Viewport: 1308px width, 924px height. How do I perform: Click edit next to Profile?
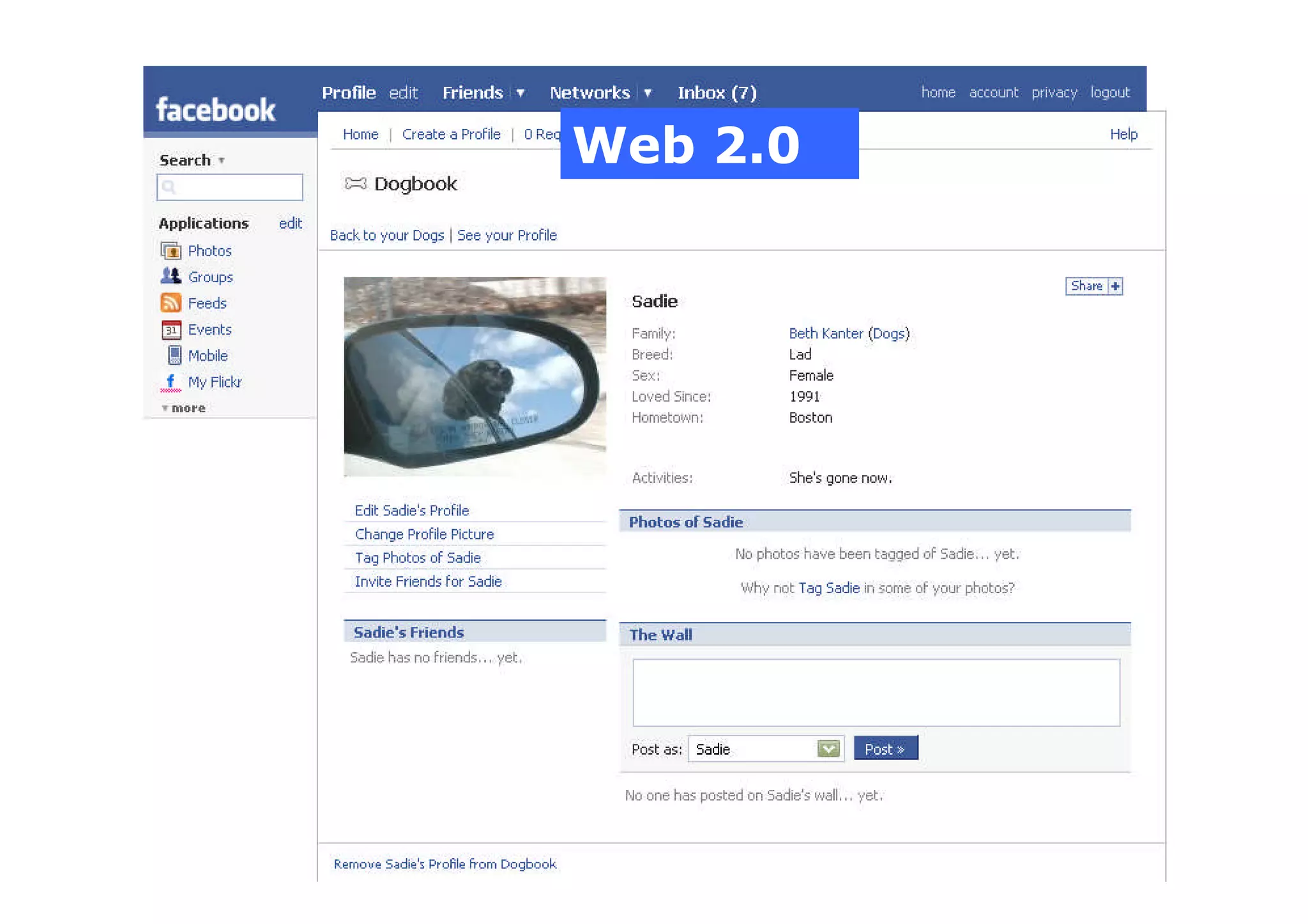[x=404, y=93]
